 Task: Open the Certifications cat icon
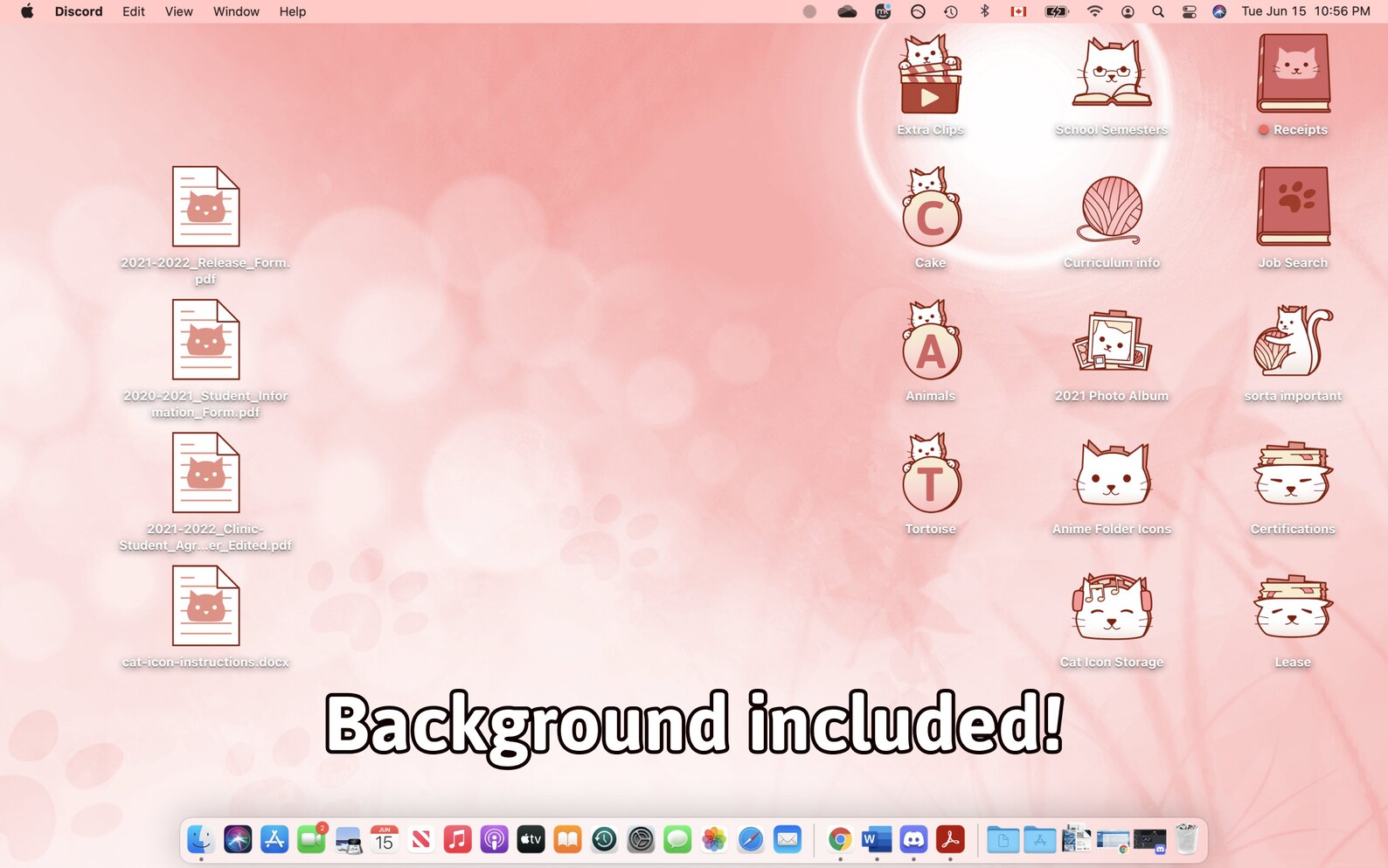[x=1293, y=474]
